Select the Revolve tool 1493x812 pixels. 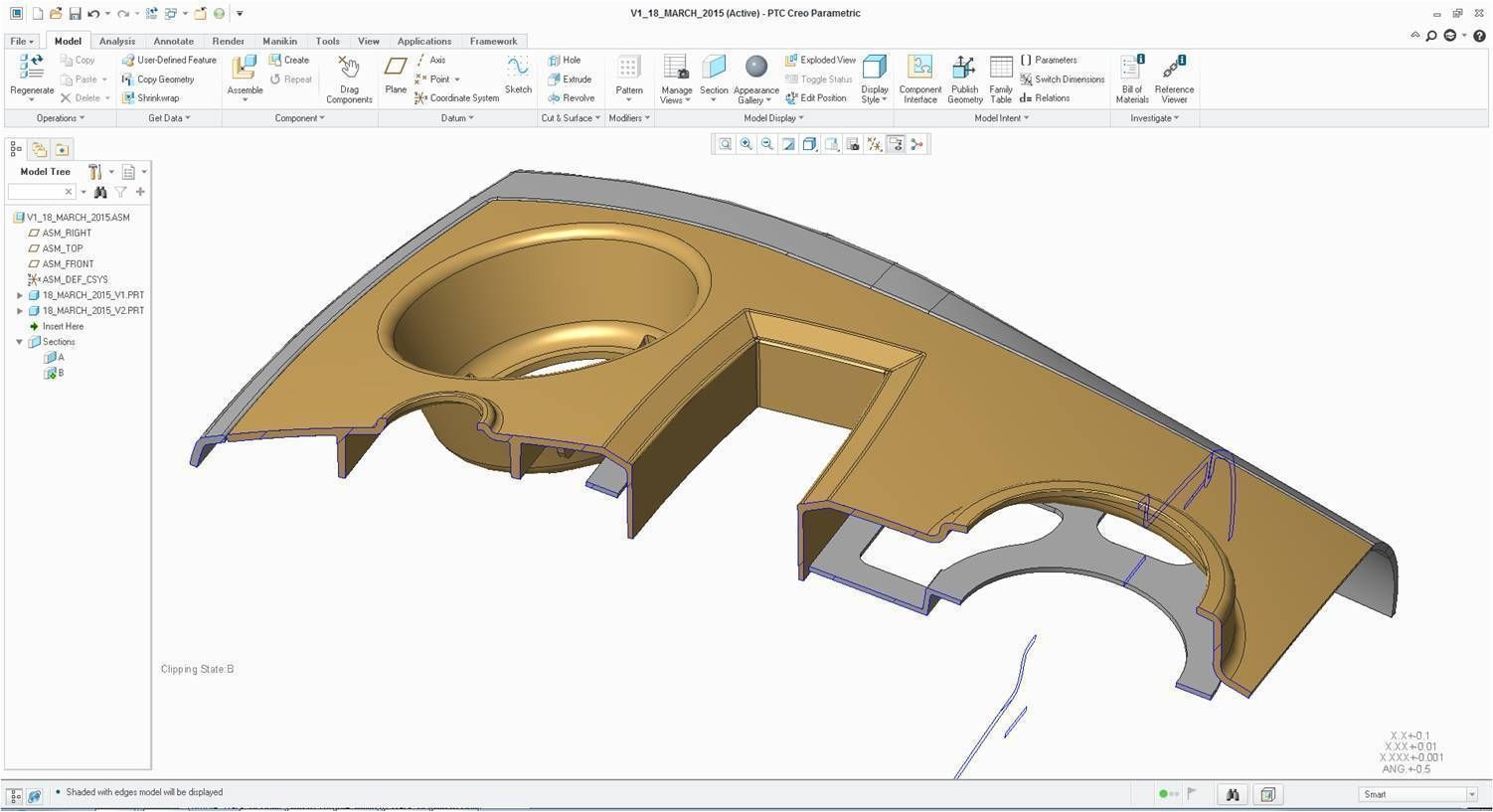click(x=571, y=97)
